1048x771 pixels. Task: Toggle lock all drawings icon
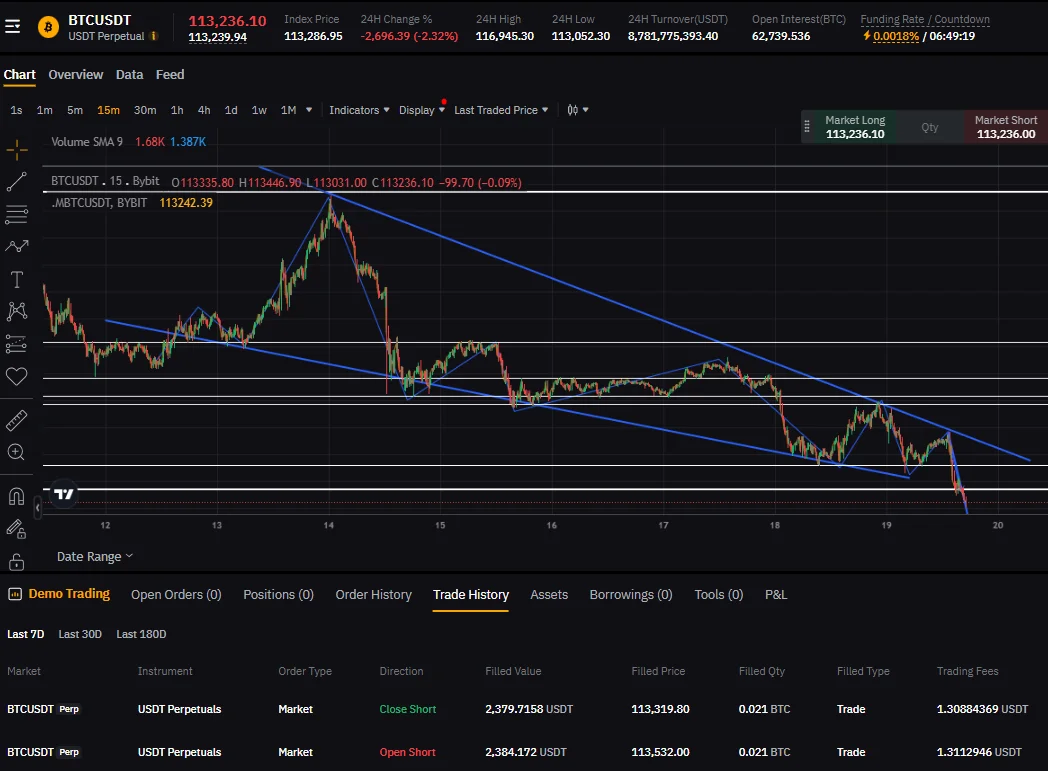click(17, 562)
